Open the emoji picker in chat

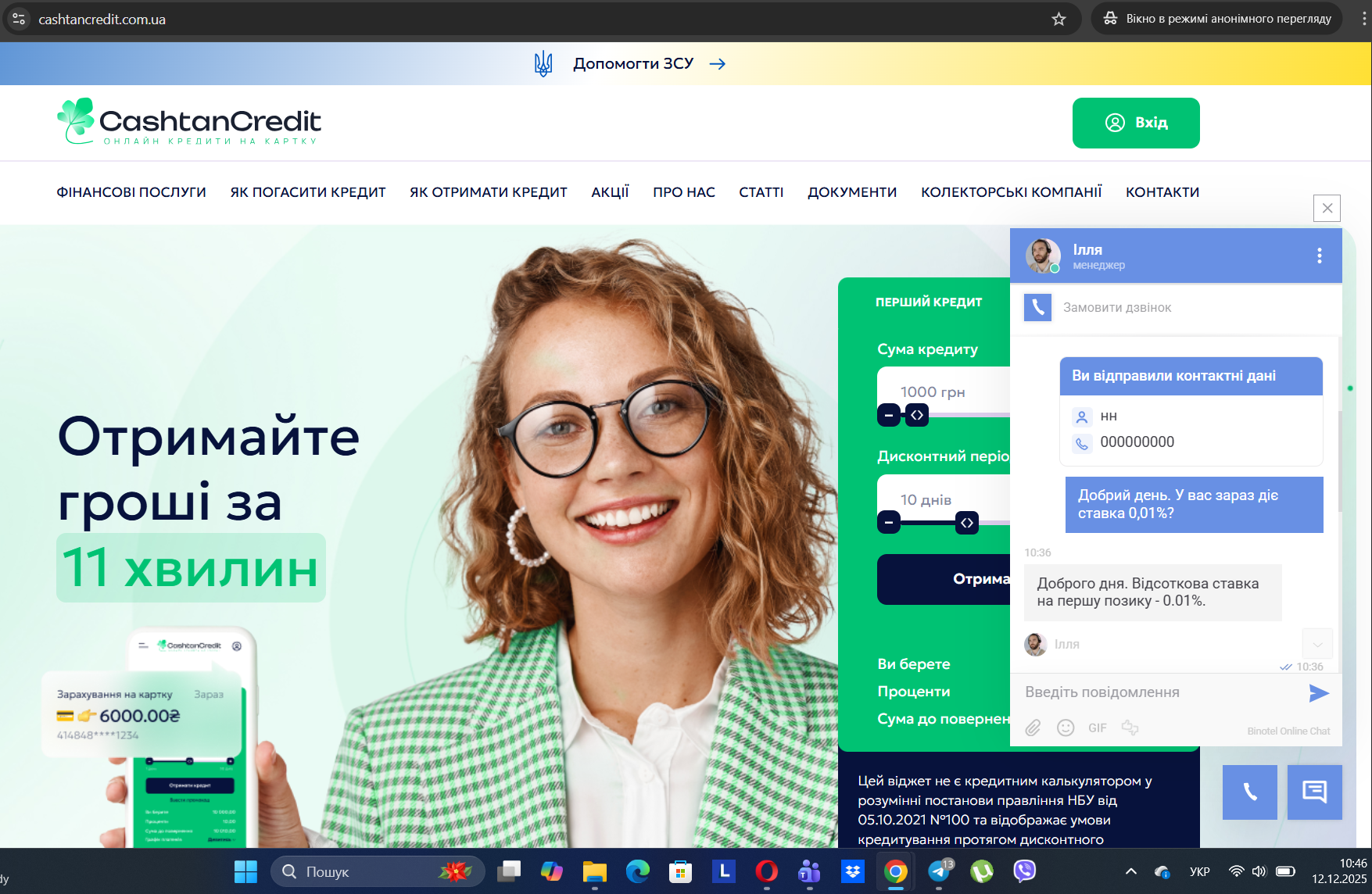1066,728
